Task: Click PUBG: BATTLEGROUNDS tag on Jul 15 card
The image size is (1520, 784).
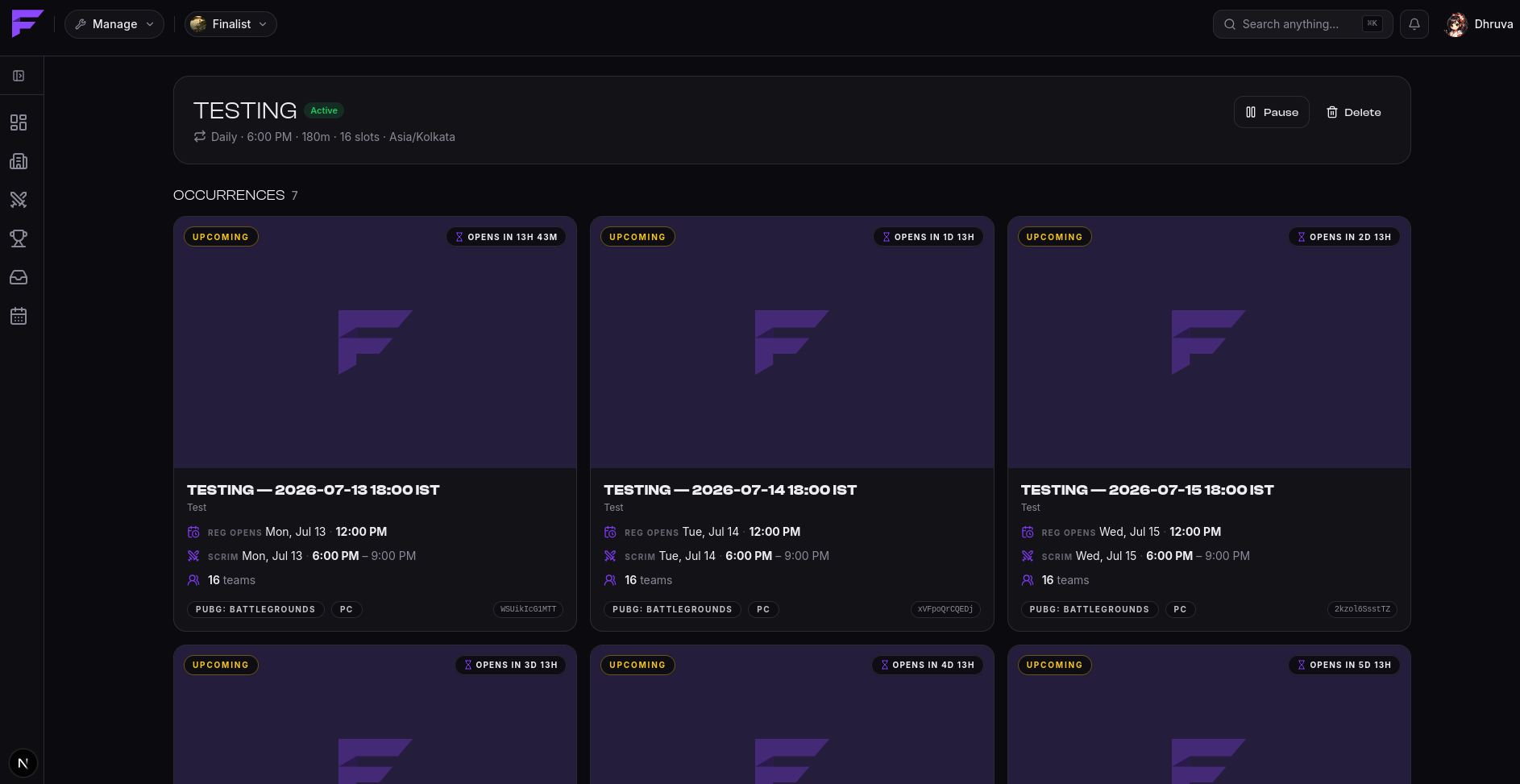Action: (1090, 609)
